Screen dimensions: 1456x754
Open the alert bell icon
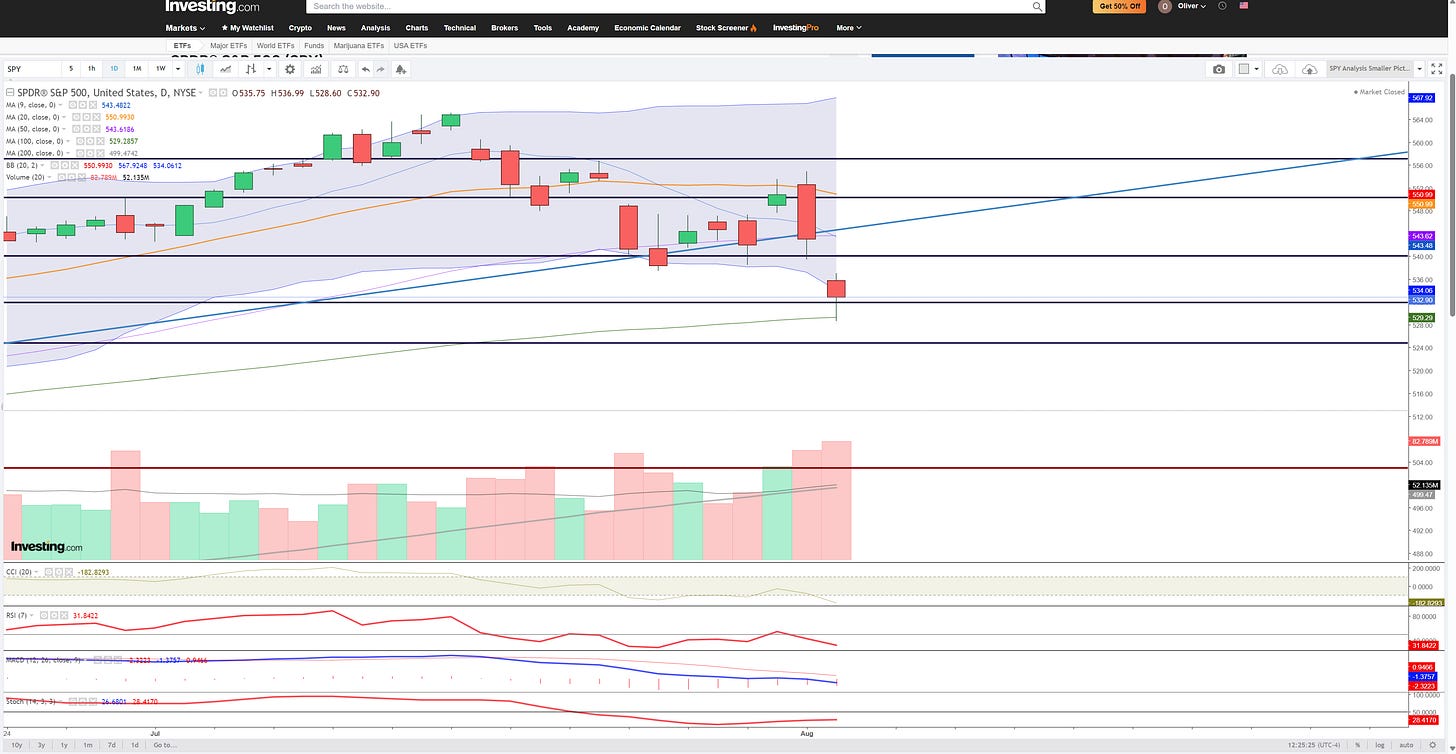click(x=401, y=69)
